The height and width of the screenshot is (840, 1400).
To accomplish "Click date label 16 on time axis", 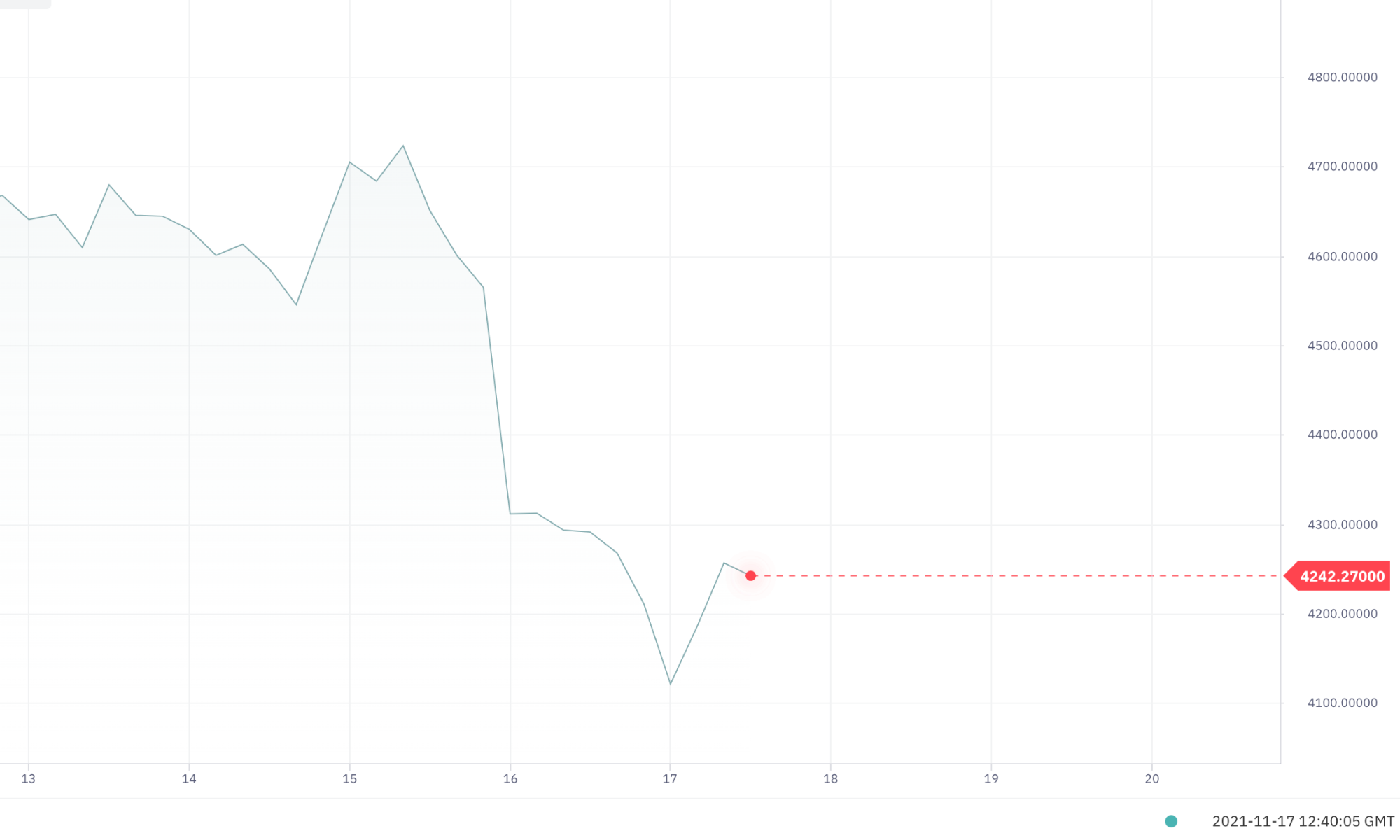I will click(x=510, y=779).
